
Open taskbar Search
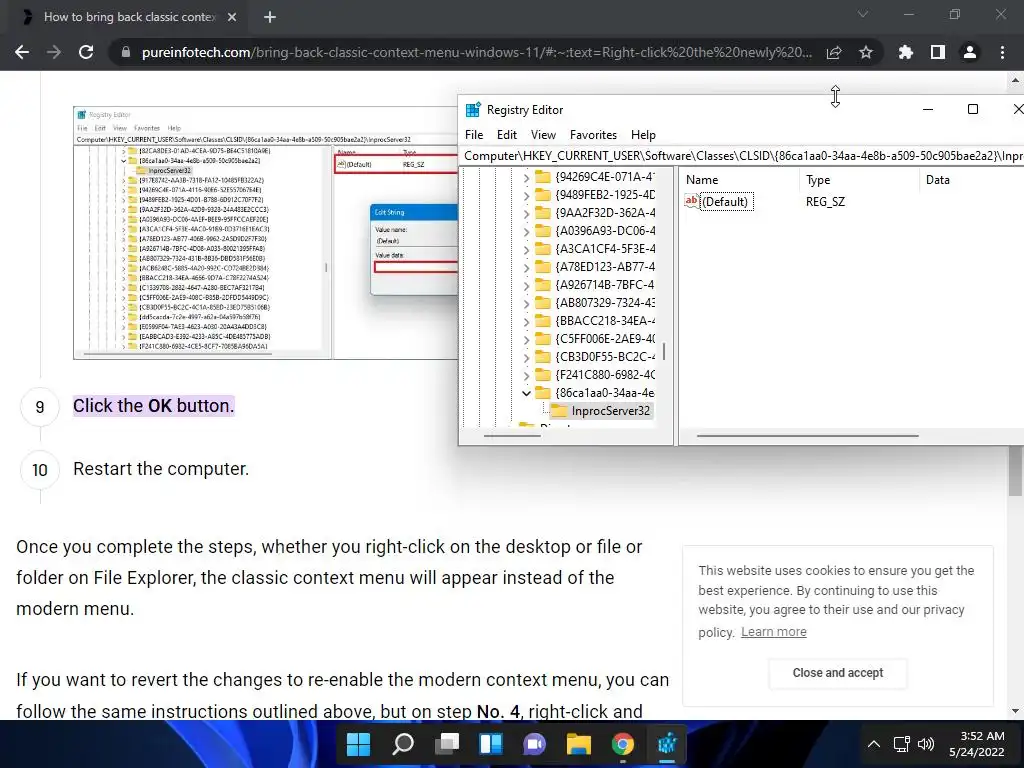pyautogui.click(x=402, y=744)
